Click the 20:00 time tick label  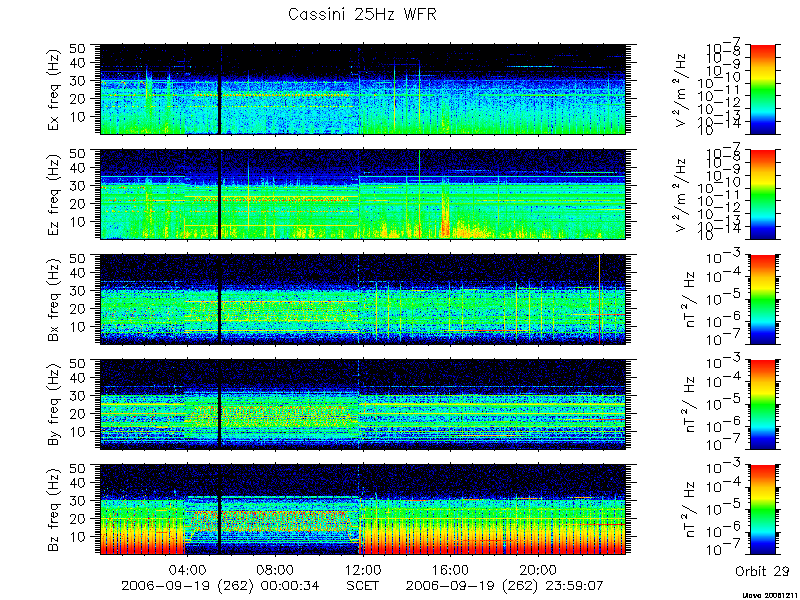pos(538,569)
